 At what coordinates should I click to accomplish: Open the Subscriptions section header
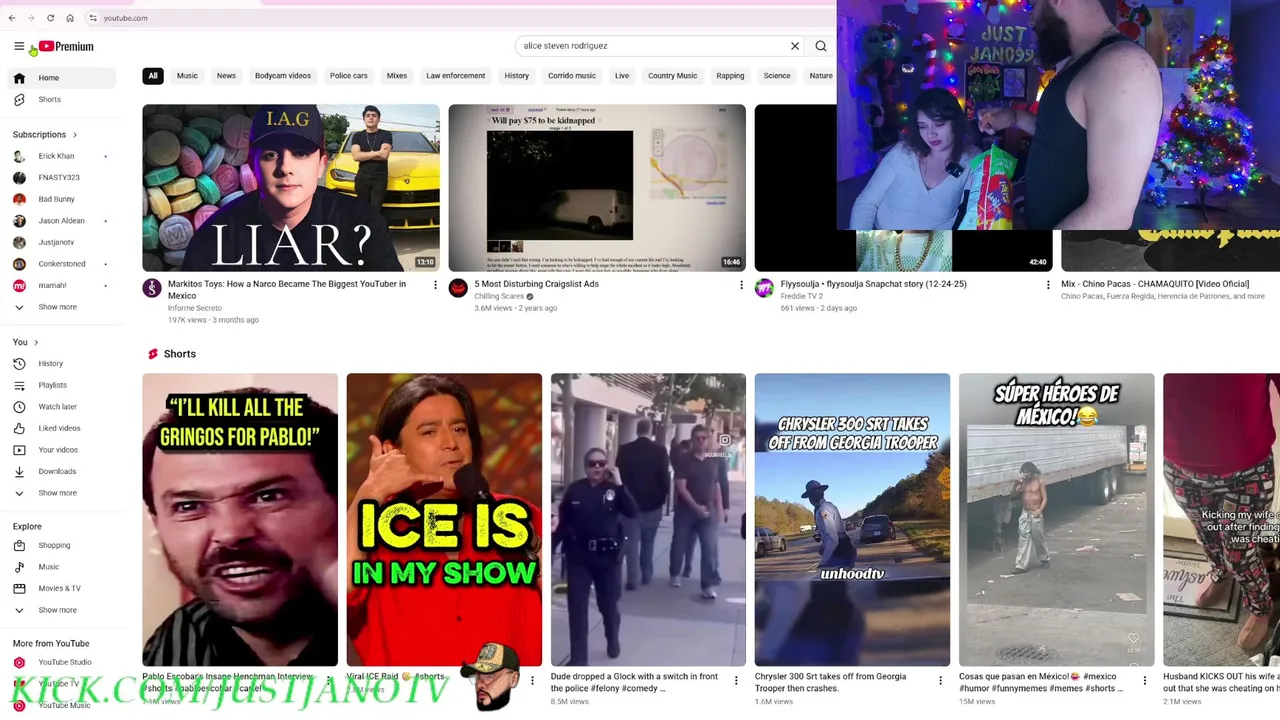coord(45,134)
